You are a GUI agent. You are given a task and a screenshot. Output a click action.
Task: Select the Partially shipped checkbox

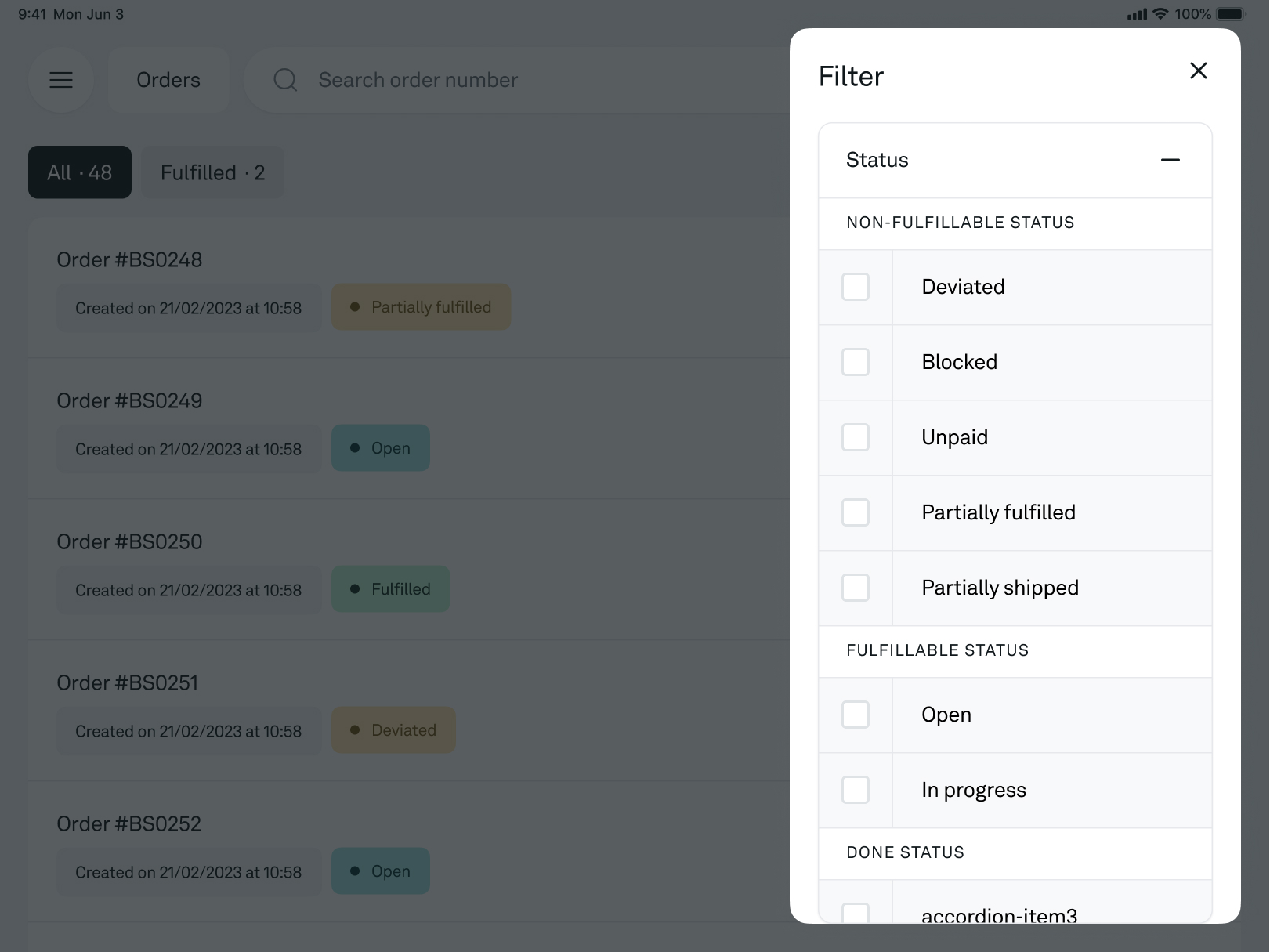click(x=856, y=588)
